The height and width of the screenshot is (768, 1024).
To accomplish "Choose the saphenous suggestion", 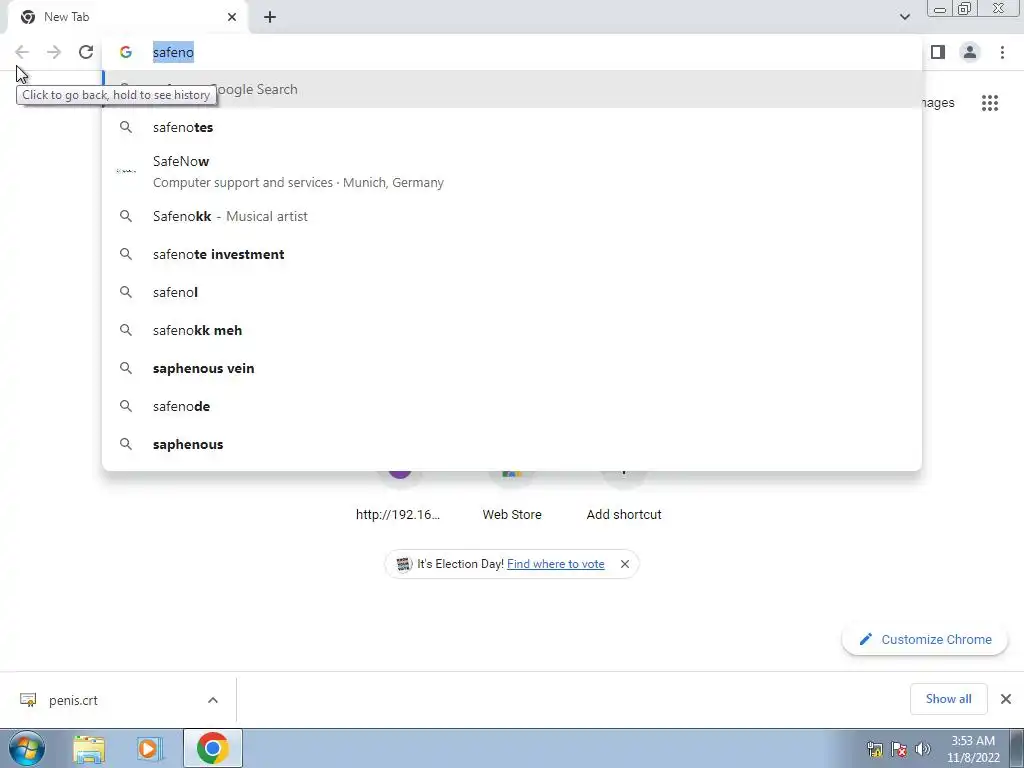I will point(512,444).
